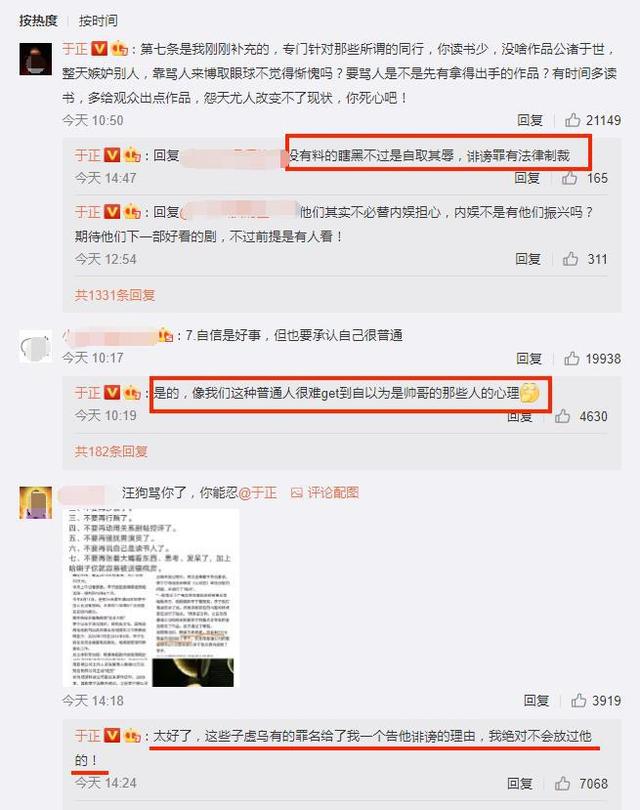Open the attached comment image thumbnail
The width and height of the screenshot is (640, 810).
click(151, 598)
